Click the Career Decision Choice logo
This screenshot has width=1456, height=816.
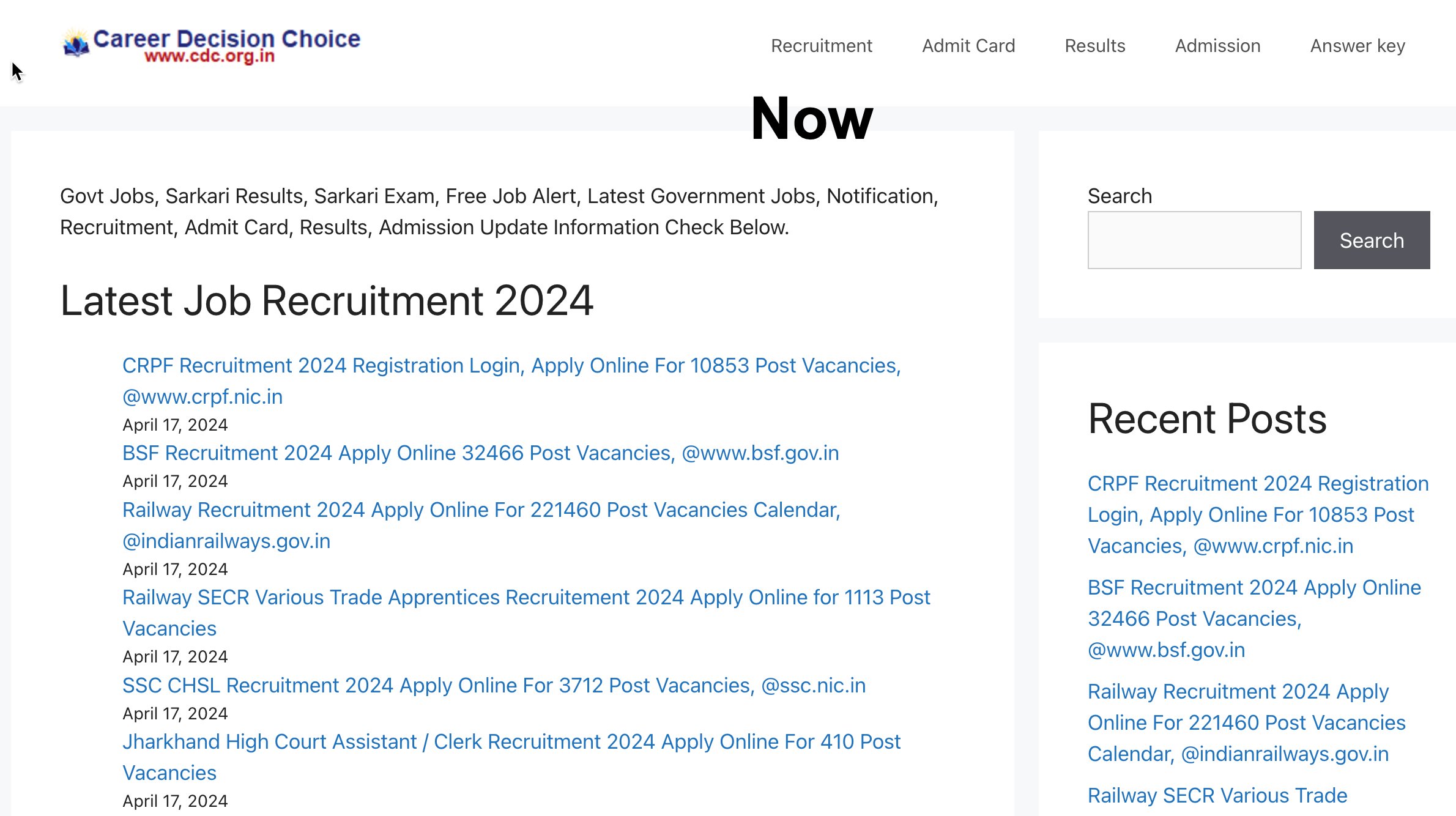[x=212, y=45]
